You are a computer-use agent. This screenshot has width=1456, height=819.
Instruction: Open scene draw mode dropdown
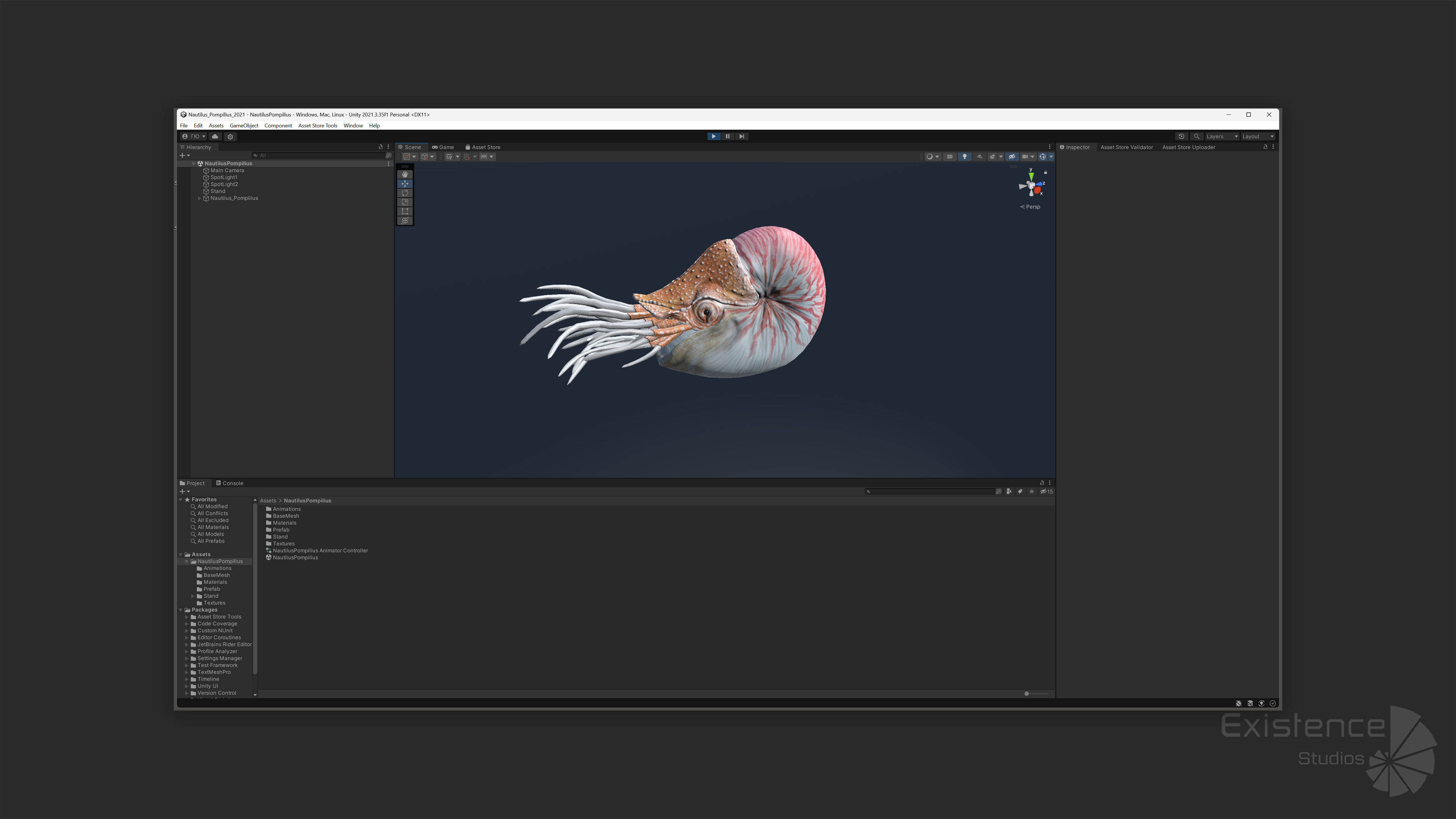tap(933, 157)
